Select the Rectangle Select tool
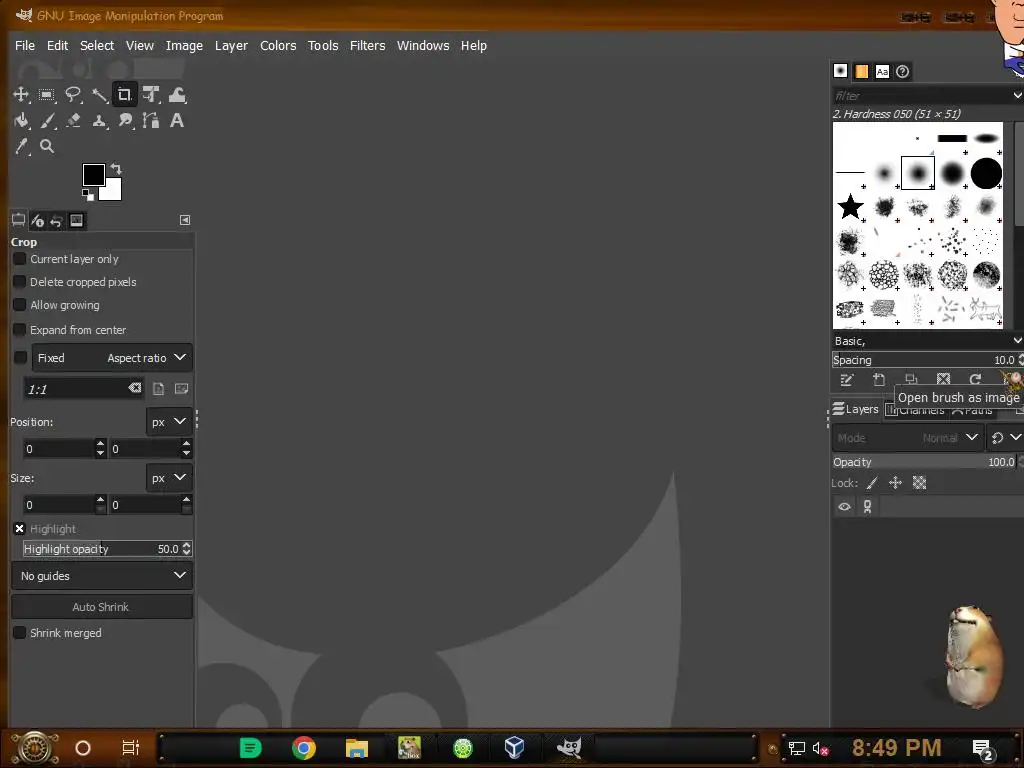This screenshot has height=768, width=1024. pyautogui.click(x=46, y=95)
